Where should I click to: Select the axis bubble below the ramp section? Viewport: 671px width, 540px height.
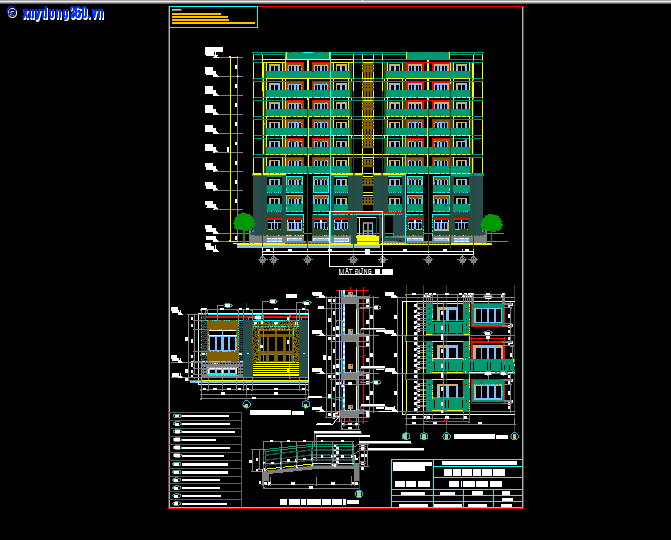point(358,493)
